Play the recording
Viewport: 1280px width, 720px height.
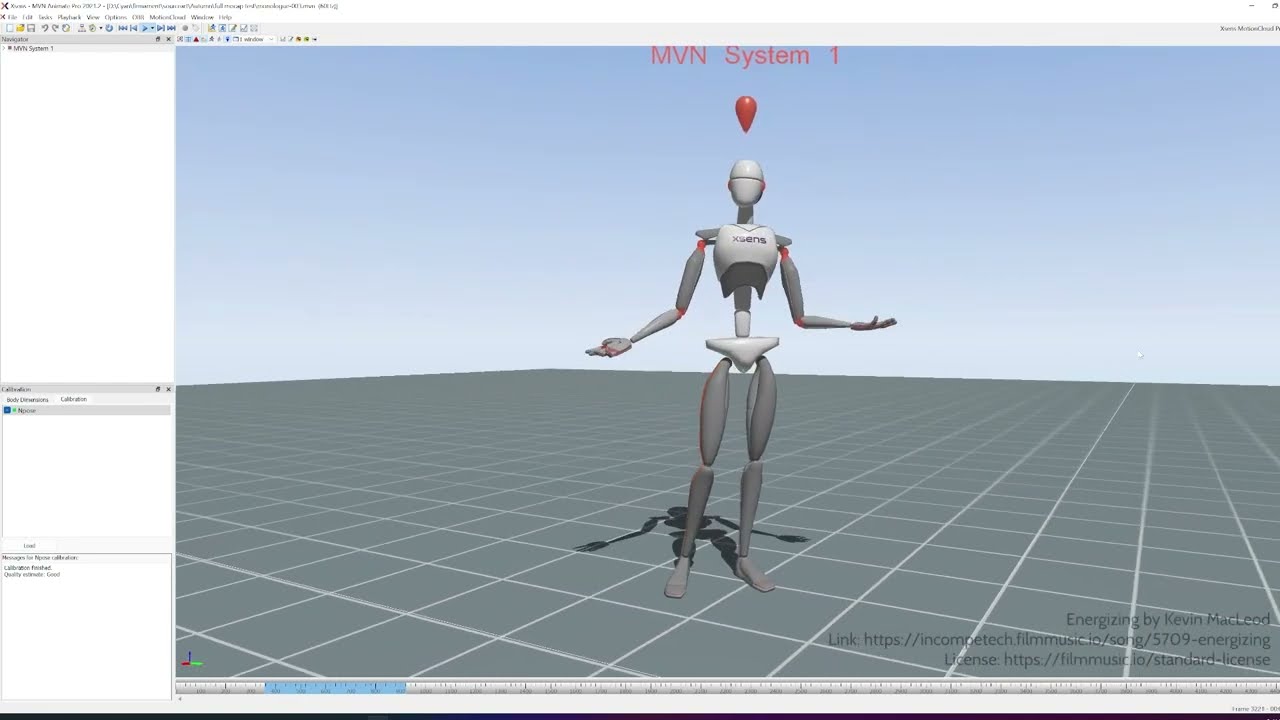(x=145, y=28)
